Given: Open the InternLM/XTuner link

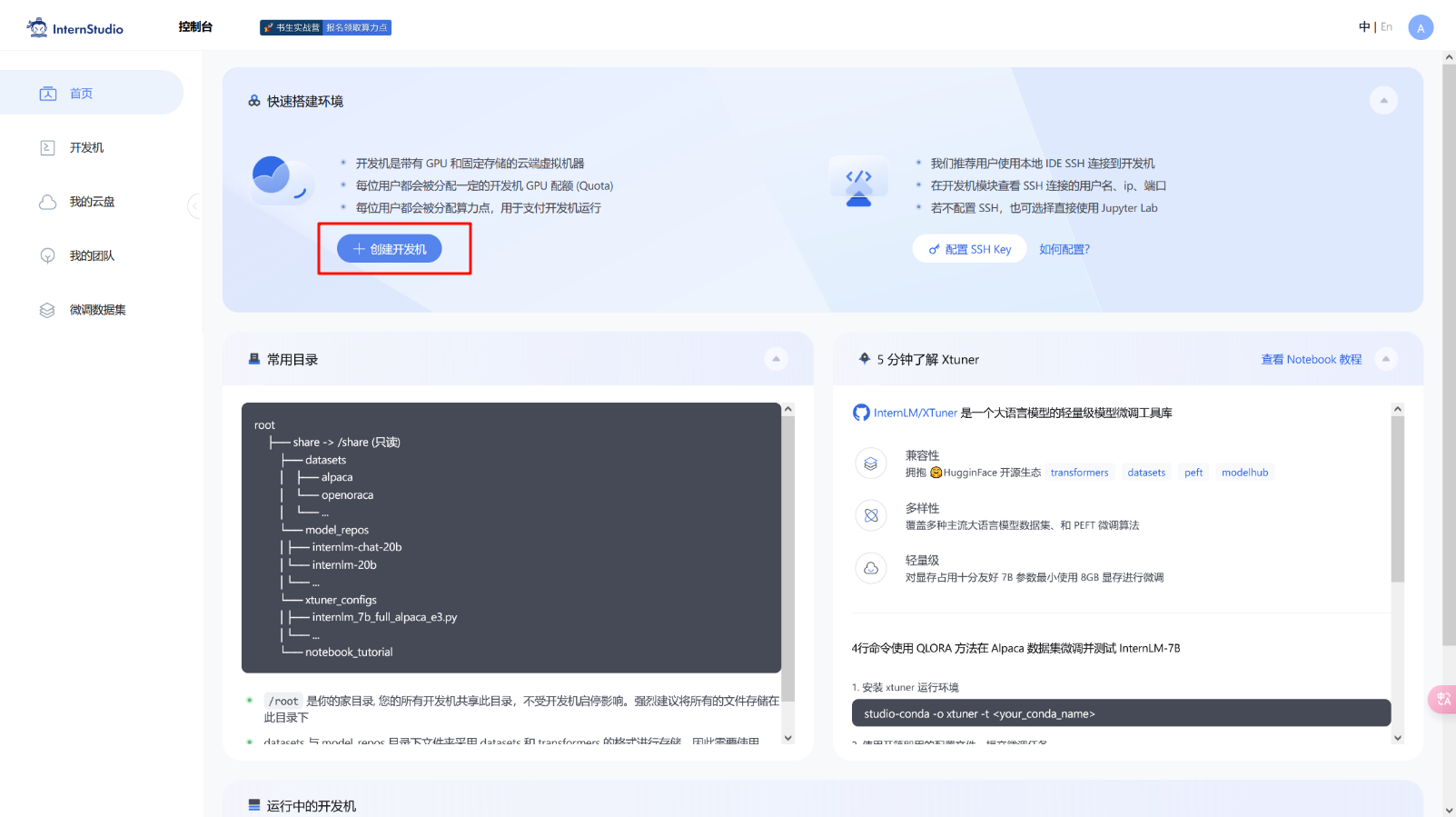Looking at the screenshot, I should pyautogui.click(x=916, y=413).
